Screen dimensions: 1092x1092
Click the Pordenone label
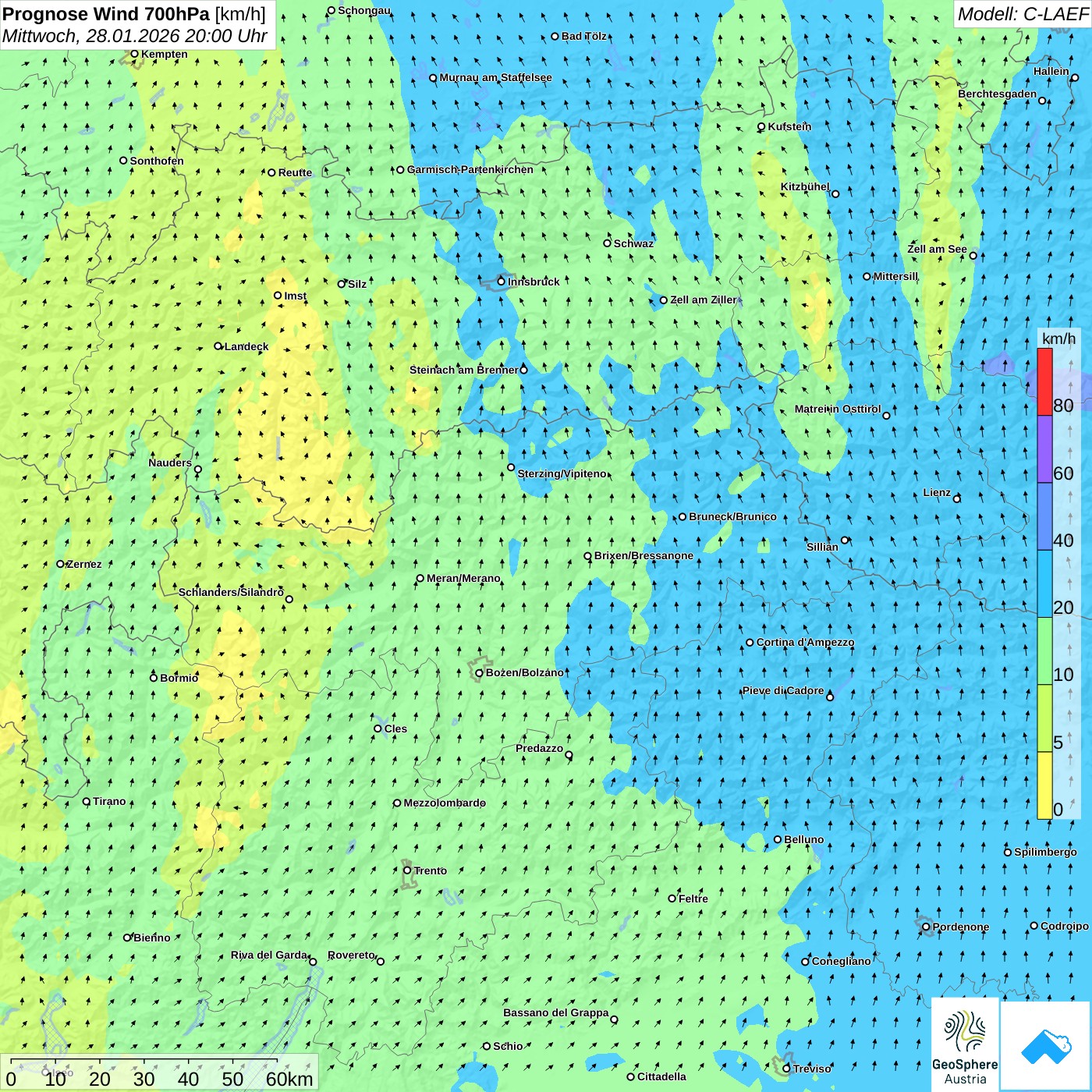tap(961, 927)
